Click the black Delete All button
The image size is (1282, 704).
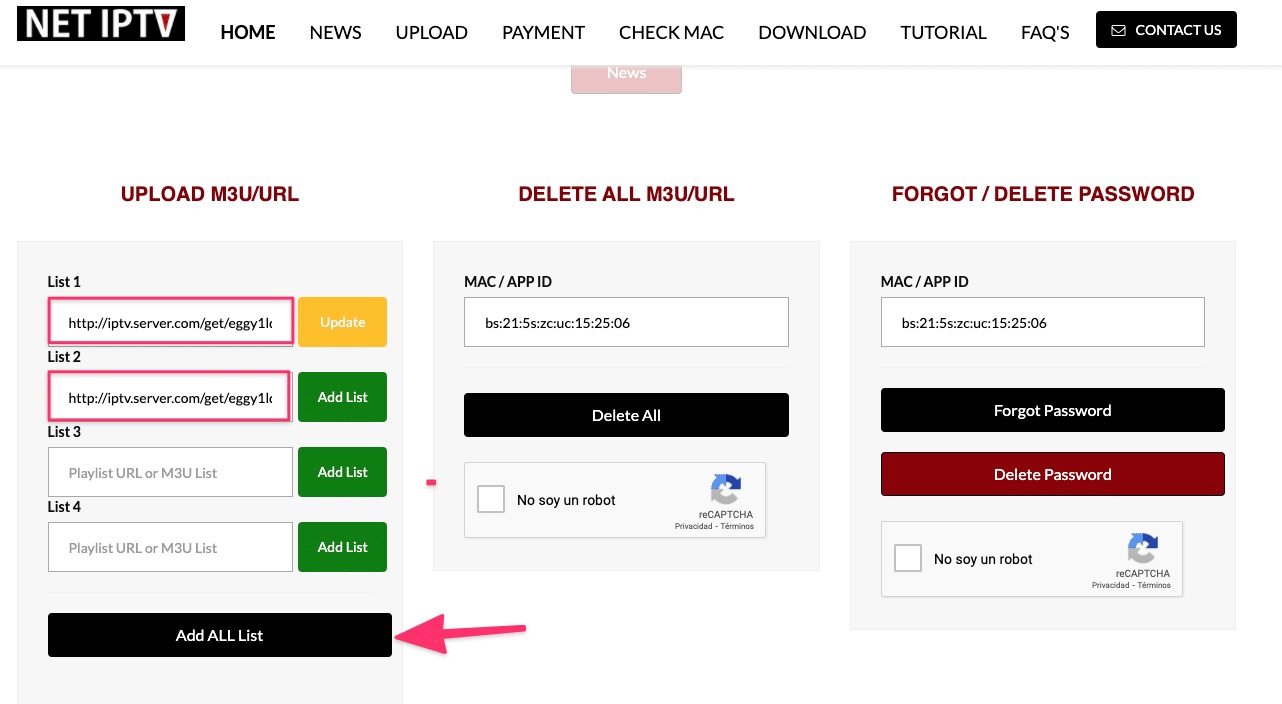[626, 415]
